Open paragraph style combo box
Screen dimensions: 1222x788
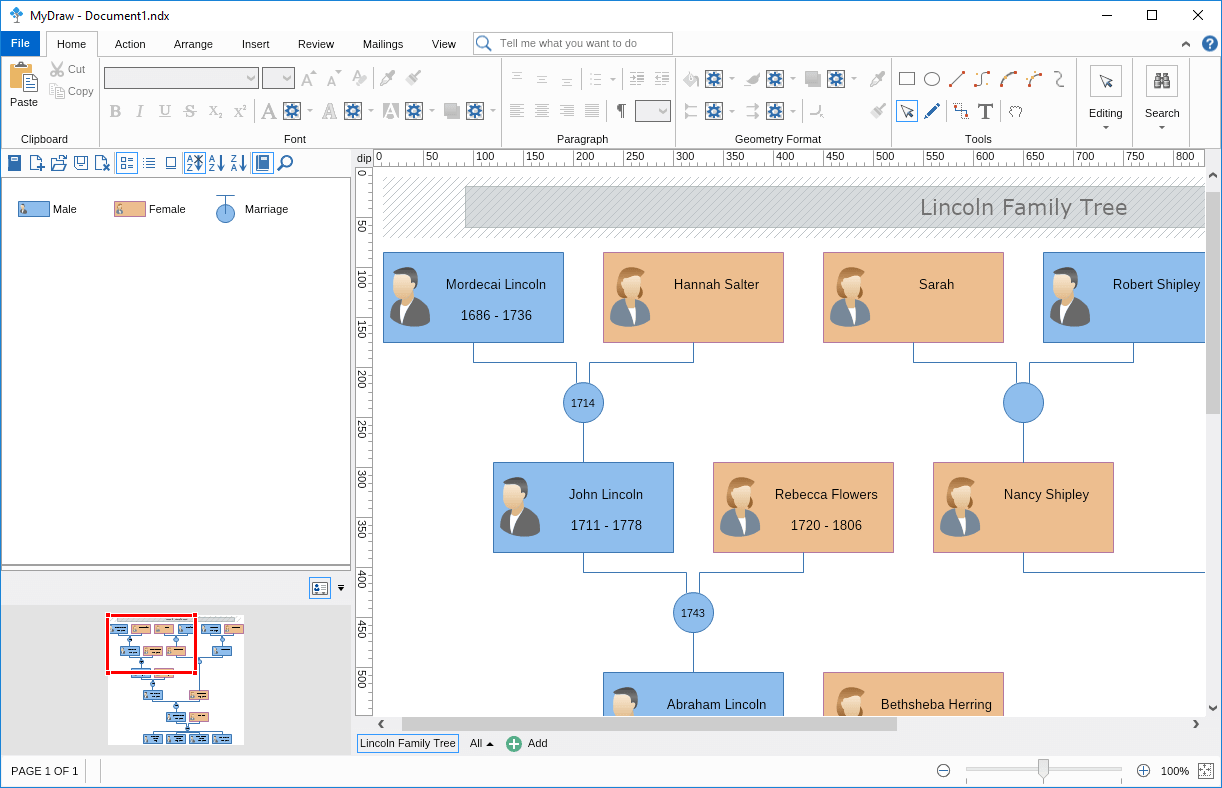[x=652, y=111]
